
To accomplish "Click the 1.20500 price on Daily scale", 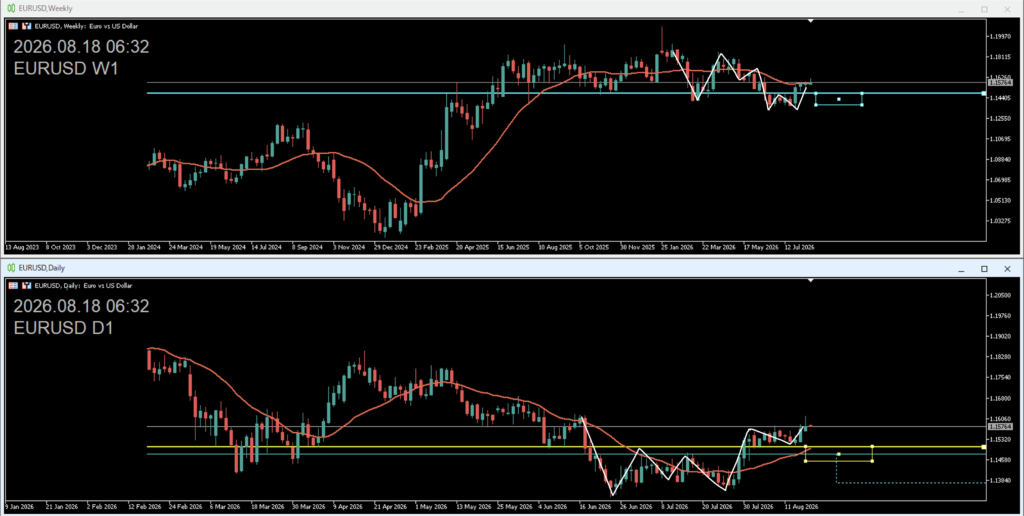I will coord(1000,295).
